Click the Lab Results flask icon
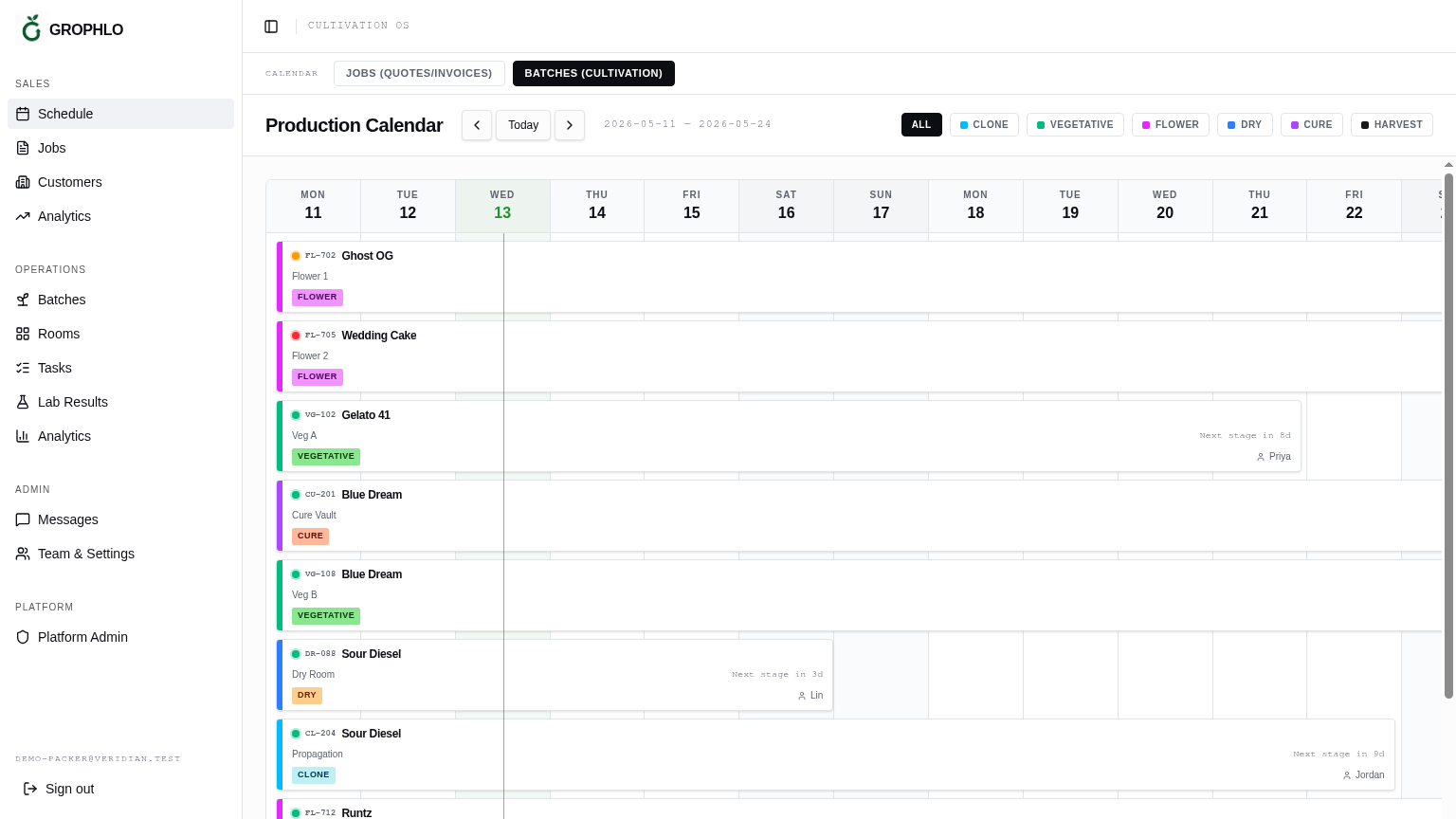Viewport: 1456px width, 819px height. tap(23, 402)
